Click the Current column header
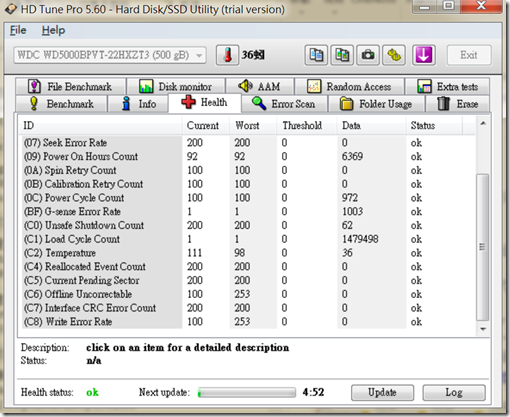510x417 pixels. [x=206, y=126]
